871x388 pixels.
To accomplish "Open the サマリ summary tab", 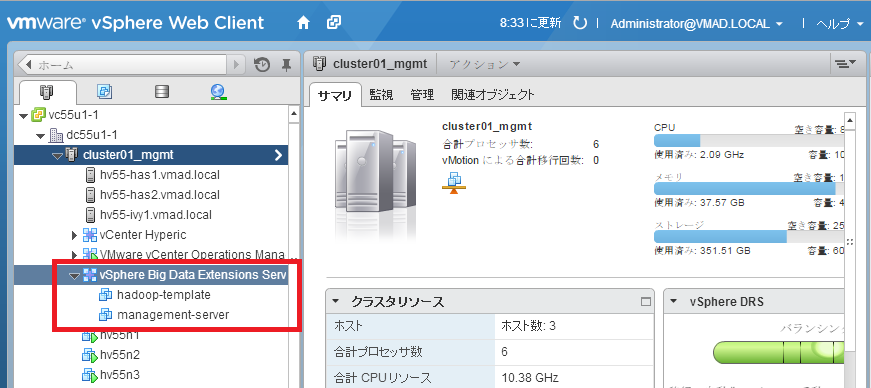I will click(x=335, y=95).
